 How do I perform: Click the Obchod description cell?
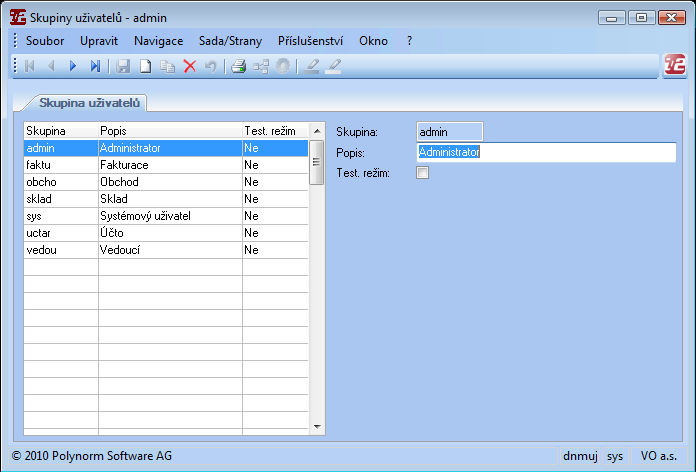click(170, 182)
